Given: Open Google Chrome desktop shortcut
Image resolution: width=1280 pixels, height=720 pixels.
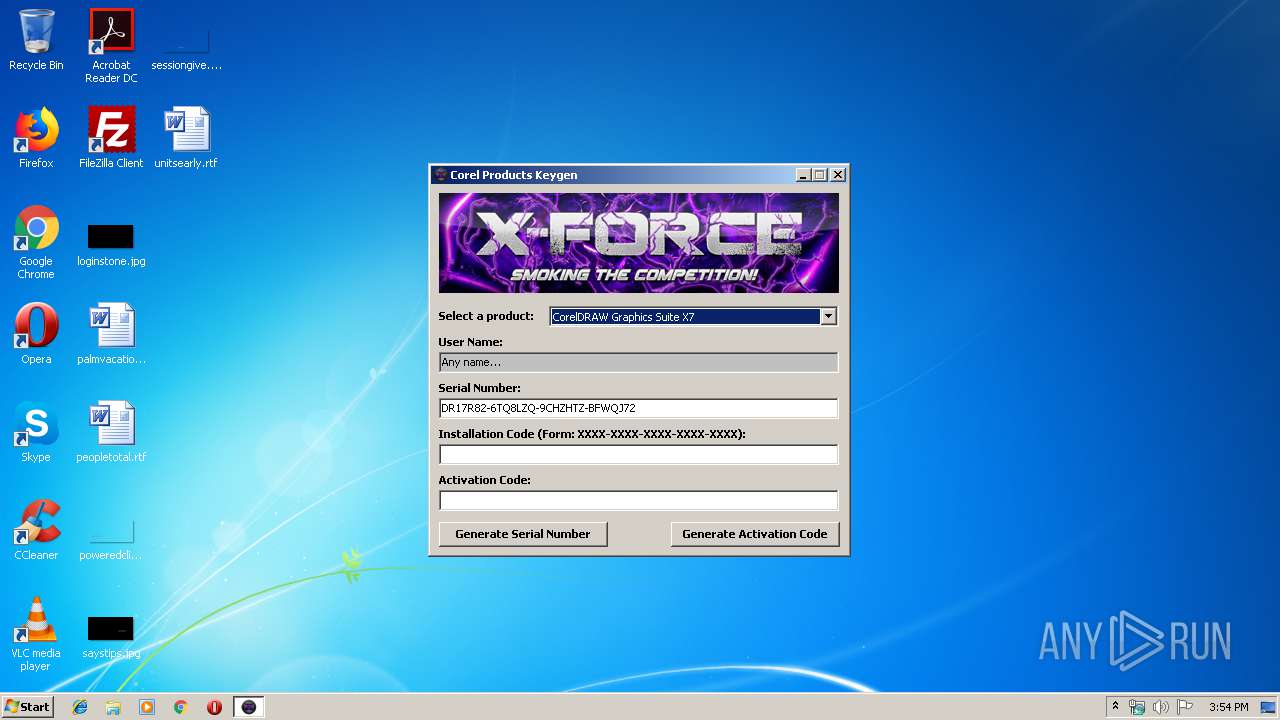Looking at the screenshot, I should pyautogui.click(x=36, y=242).
